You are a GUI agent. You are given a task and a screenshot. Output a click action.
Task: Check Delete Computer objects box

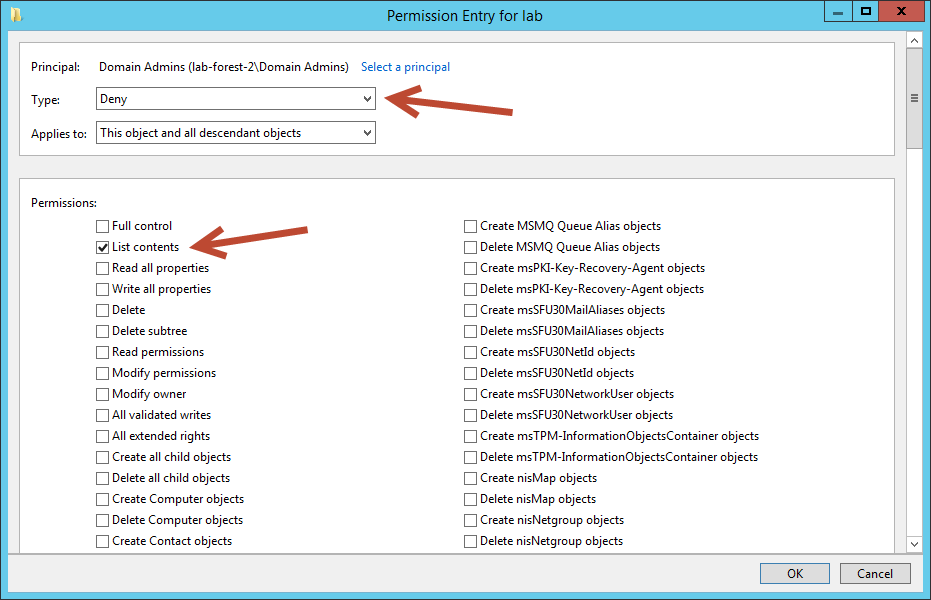click(x=103, y=520)
